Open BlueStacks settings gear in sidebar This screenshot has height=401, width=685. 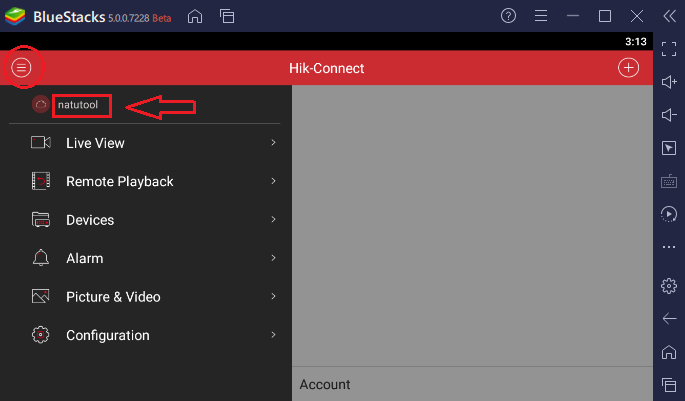669,286
